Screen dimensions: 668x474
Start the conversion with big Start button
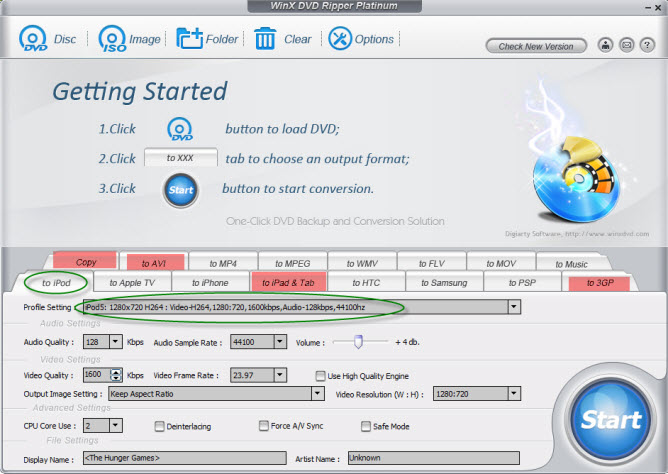(610, 420)
